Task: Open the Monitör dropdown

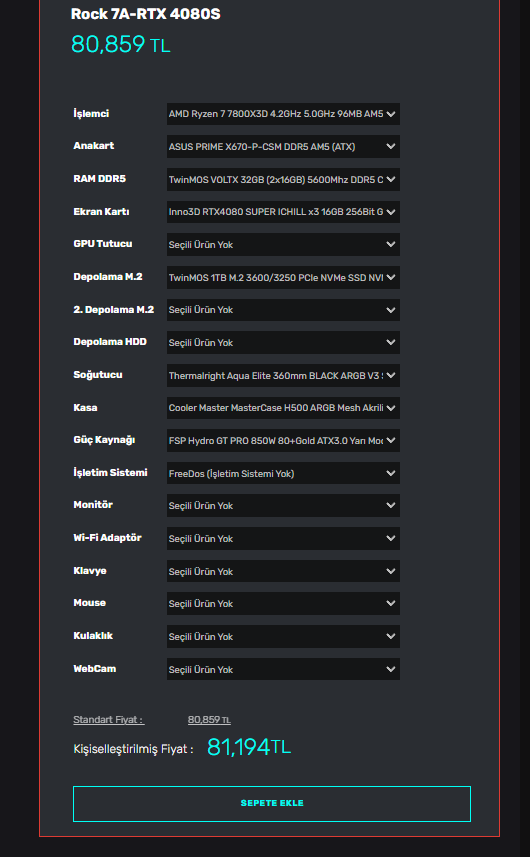Action: click(x=283, y=506)
